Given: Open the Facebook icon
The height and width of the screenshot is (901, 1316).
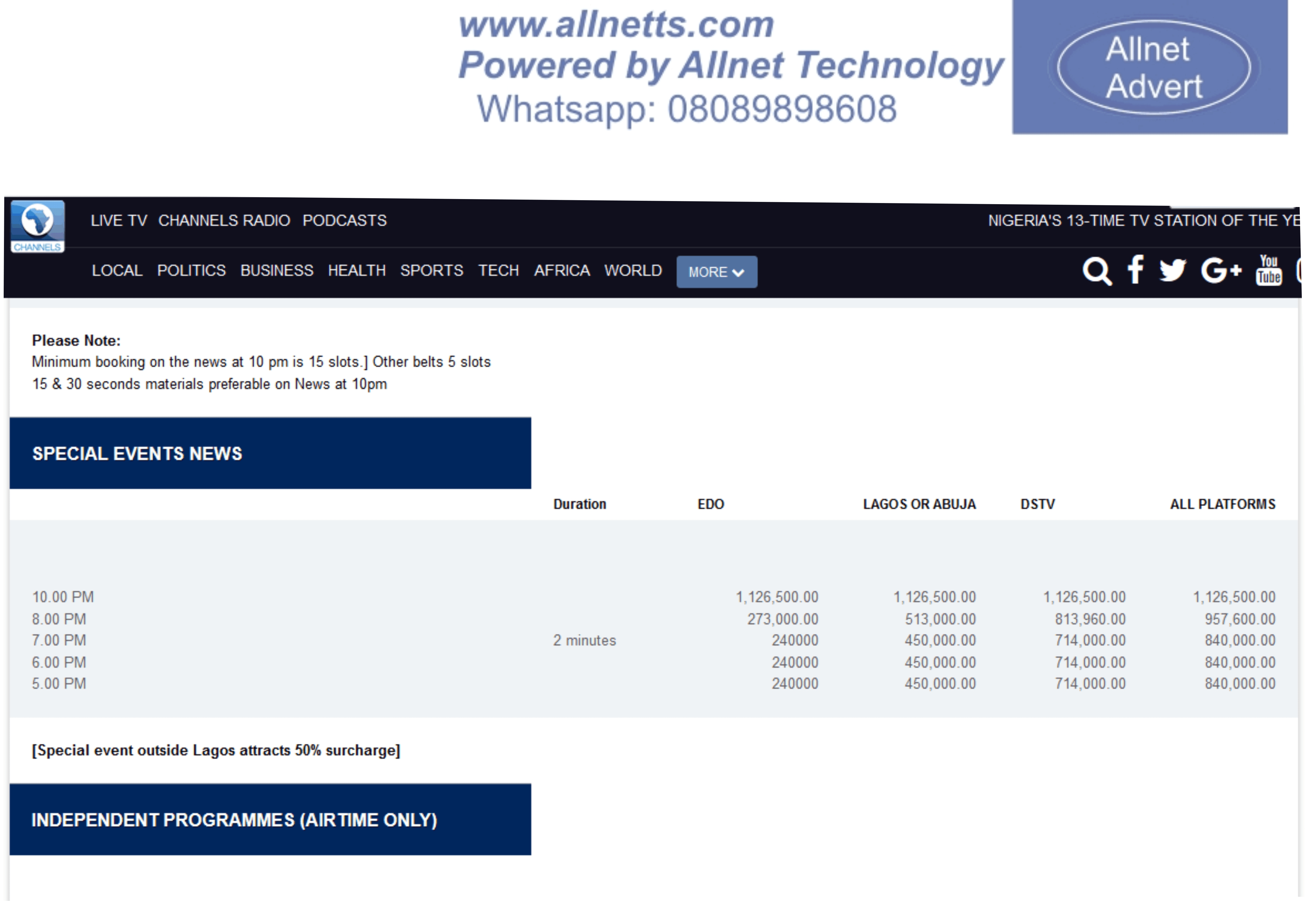Looking at the screenshot, I should click(1135, 270).
